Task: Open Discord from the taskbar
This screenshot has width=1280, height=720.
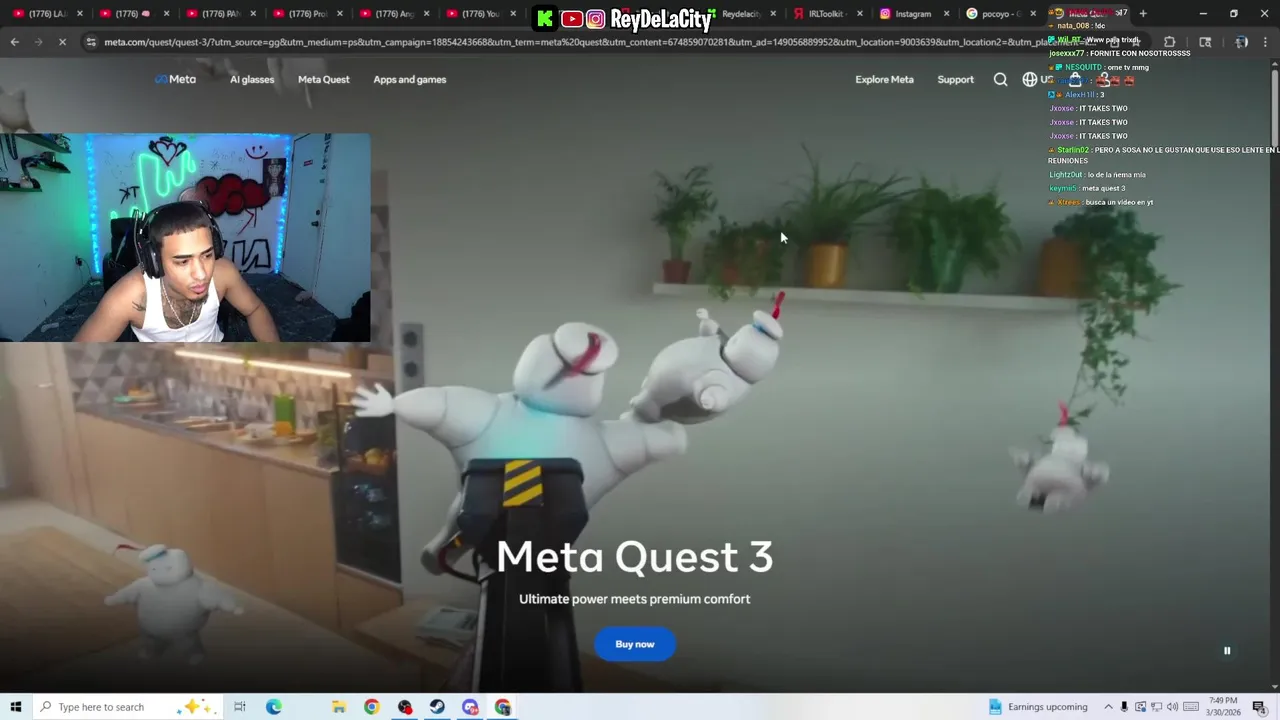Action: 470,707
